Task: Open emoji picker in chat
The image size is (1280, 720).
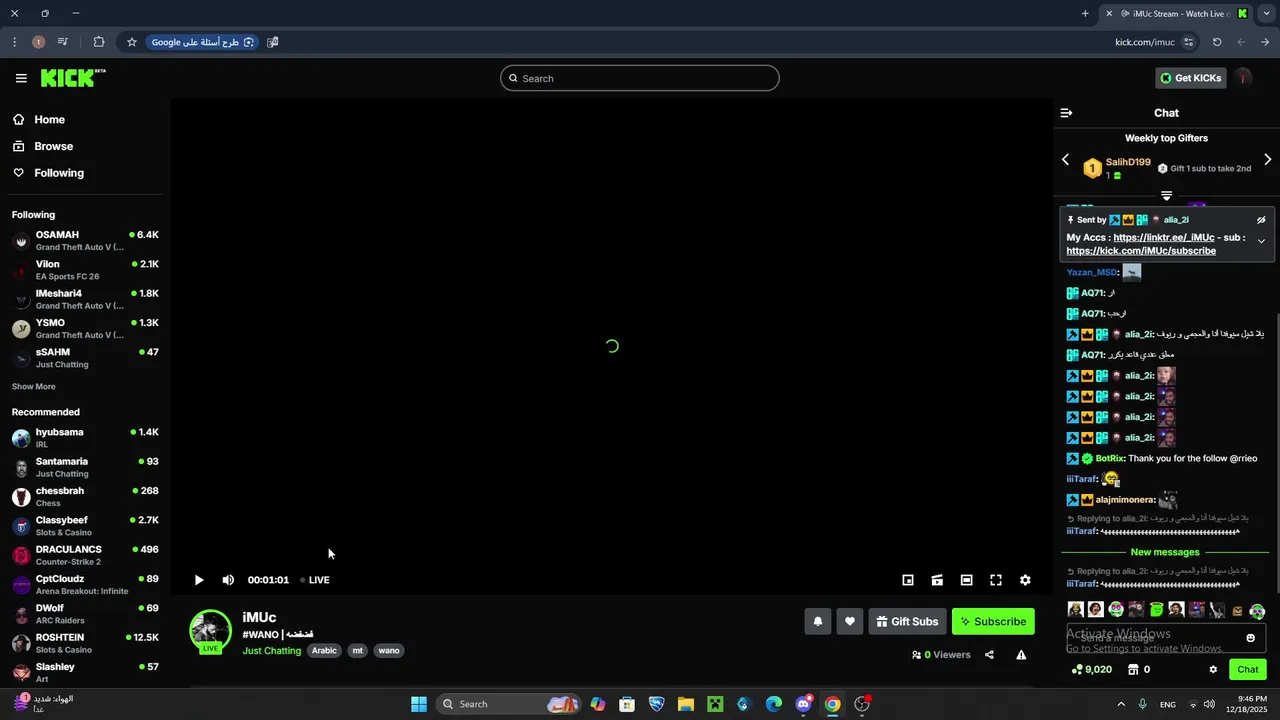Action: pos(1250,638)
